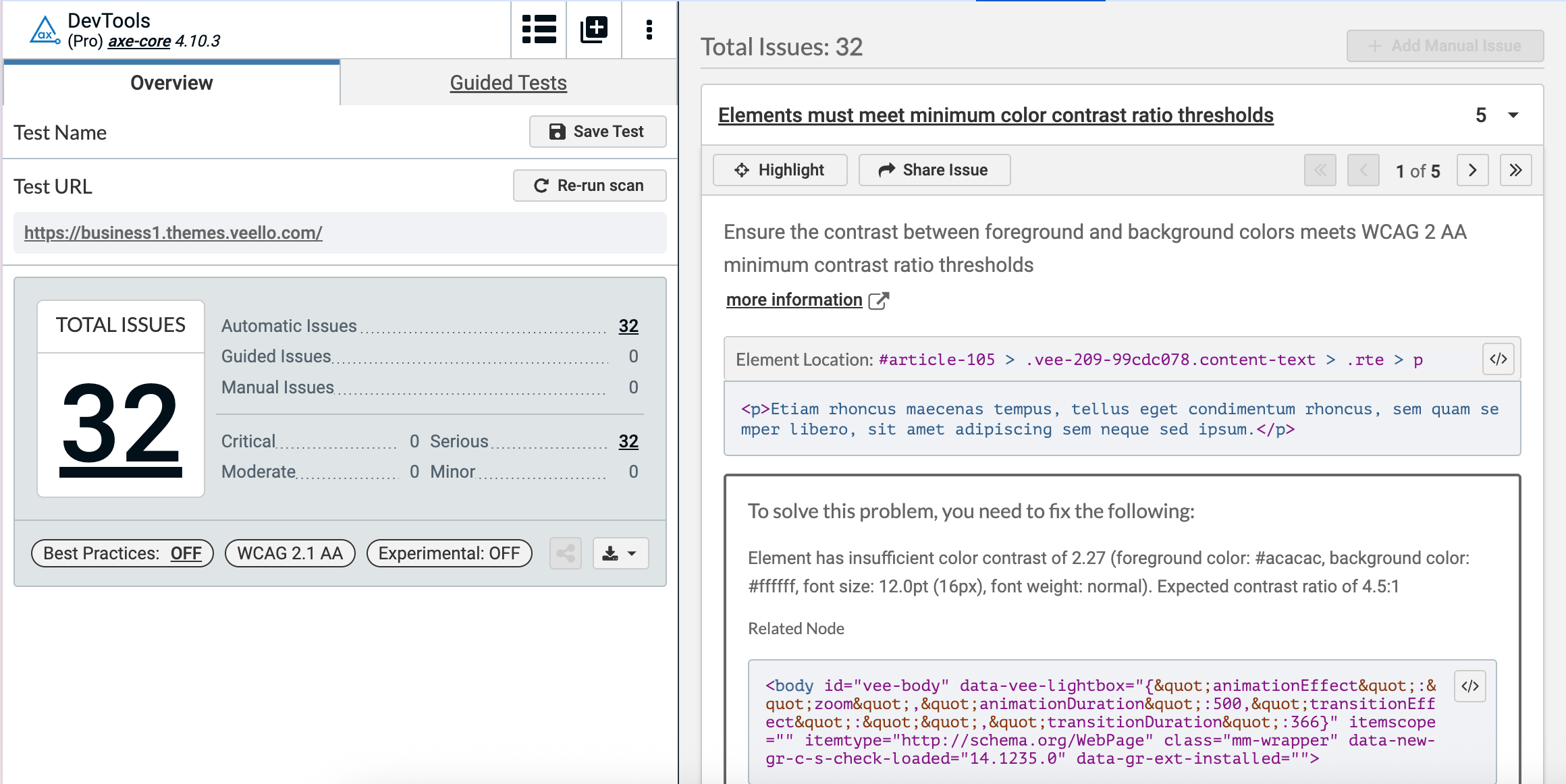
Task: Open the axe-core version link
Action: tap(140, 41)
